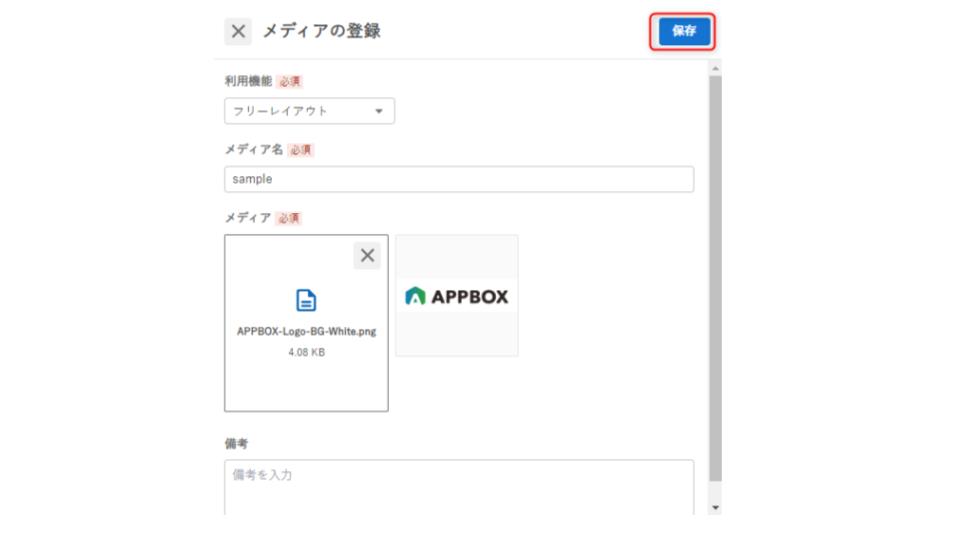
Task: Click the 備考を入力 remarks text area
Action: click(x=459, y=487)
